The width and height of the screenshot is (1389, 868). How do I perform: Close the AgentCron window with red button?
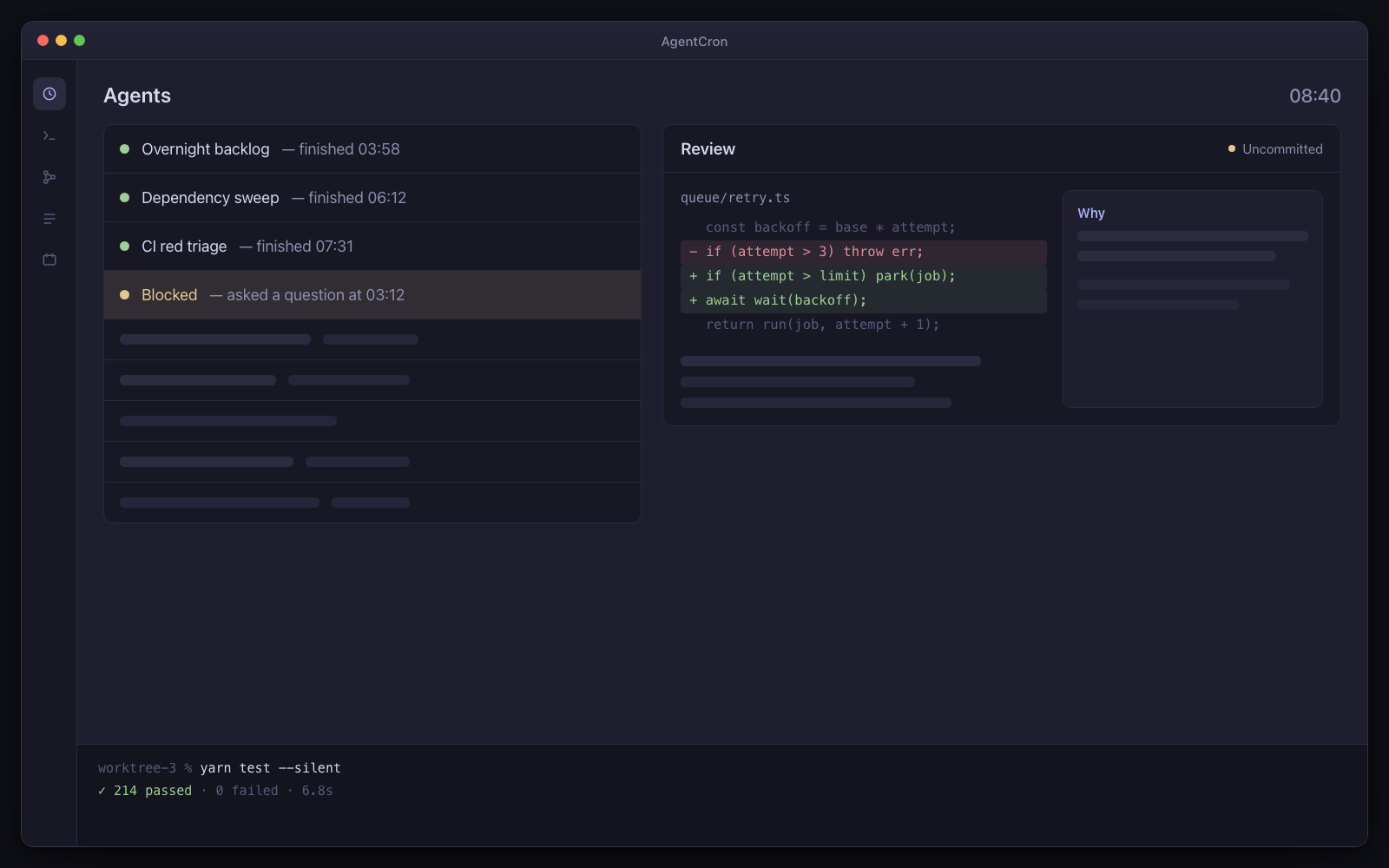[43, 41]
